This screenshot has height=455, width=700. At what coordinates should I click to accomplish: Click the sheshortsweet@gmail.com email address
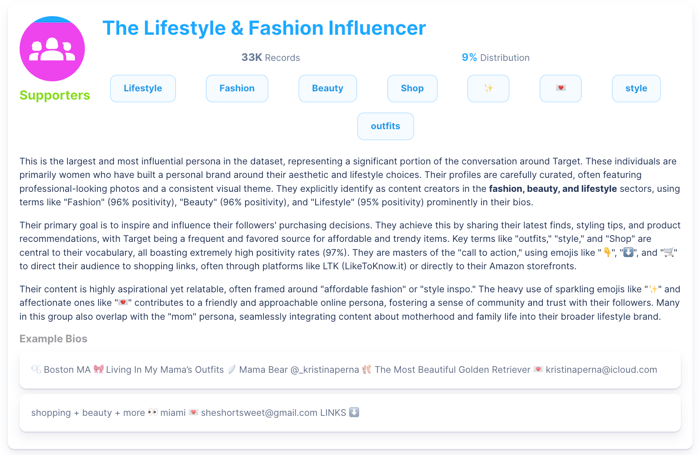click(x=258, y=412)
